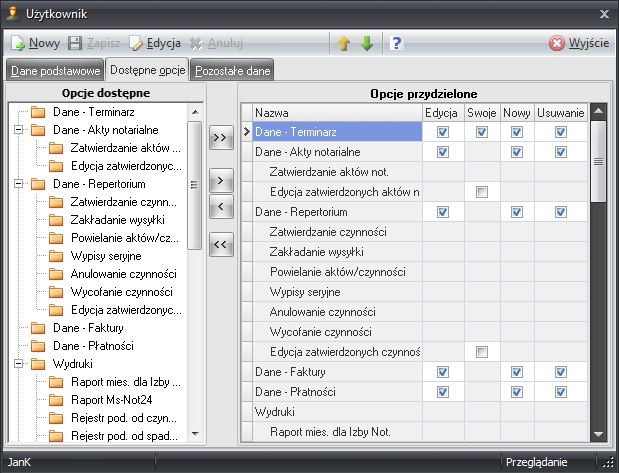Click the yellow up arrow icon
The image size is (619, 473).
coord(343,43)
